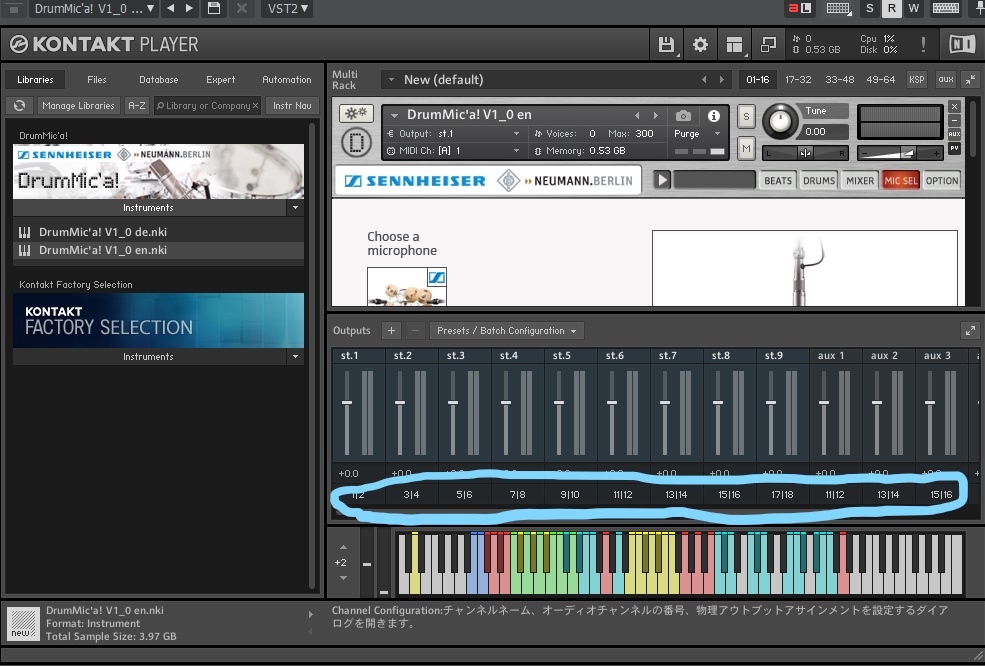The width and height of the screenshot is (985, 666).
Task: Open Presets / Batch Configuration dropdown
Action: (508, 331)
